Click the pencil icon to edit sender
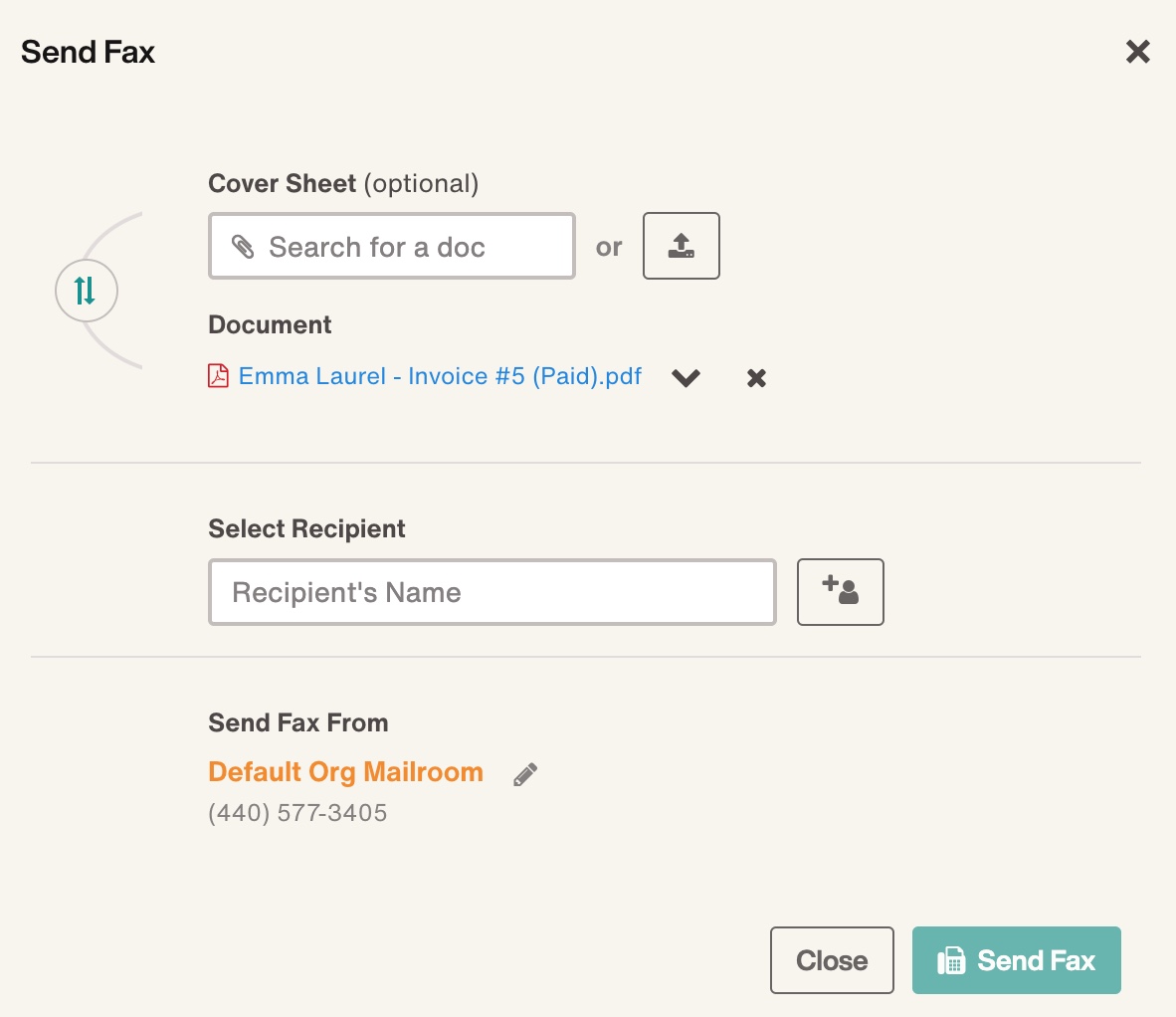The image size is (1176, 1017). 525,773
